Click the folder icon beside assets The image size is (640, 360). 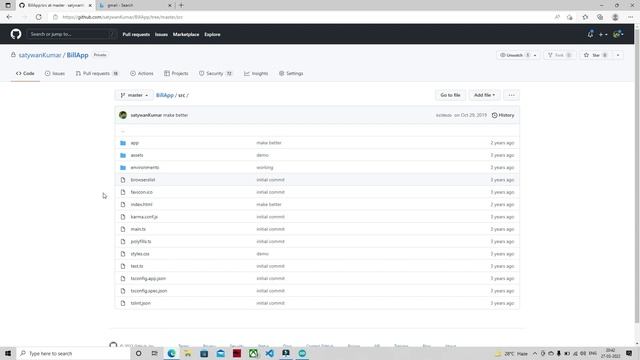pyautogui.click(x=123, y=155)
